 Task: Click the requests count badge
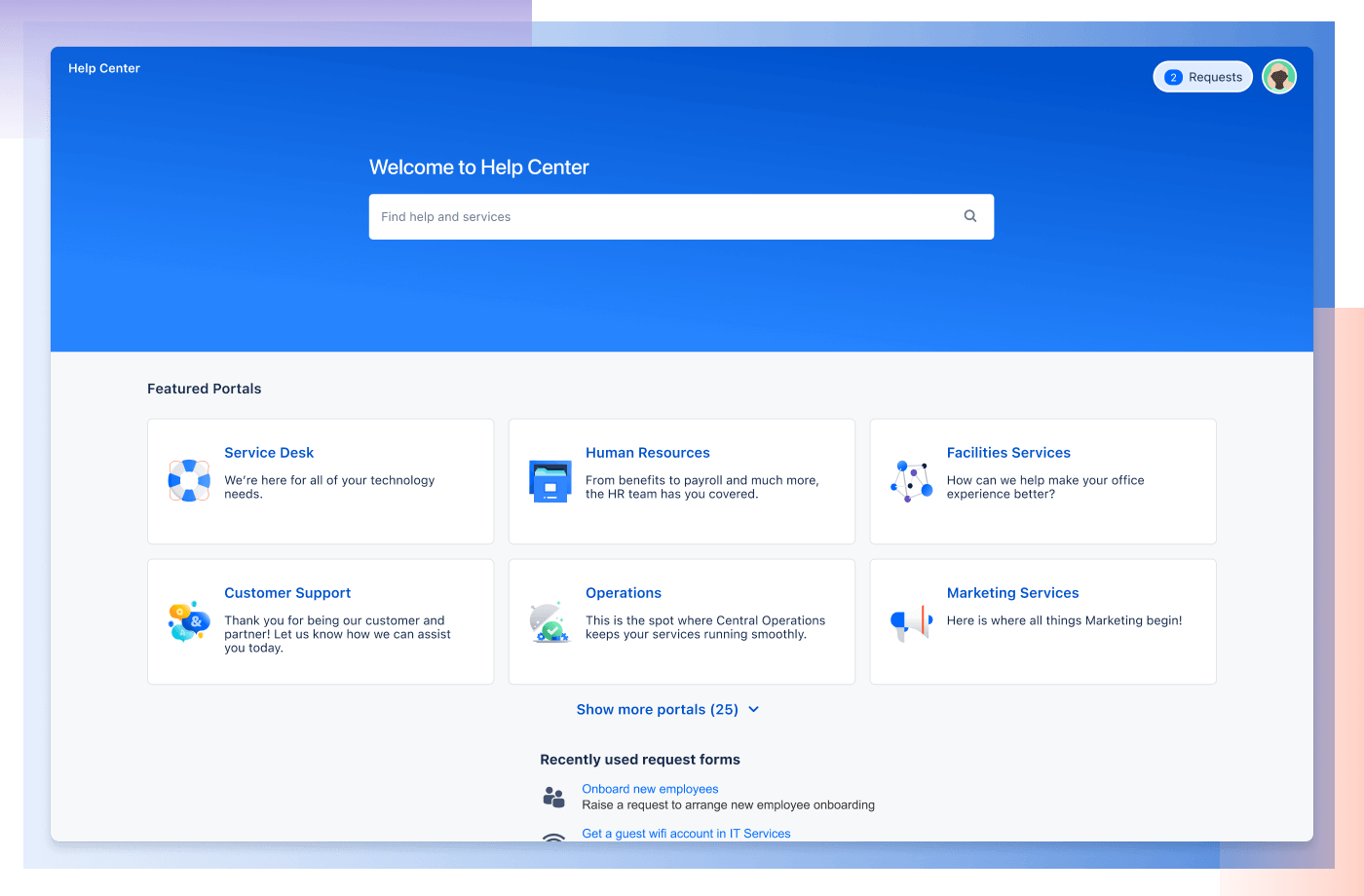[1173, 76]
